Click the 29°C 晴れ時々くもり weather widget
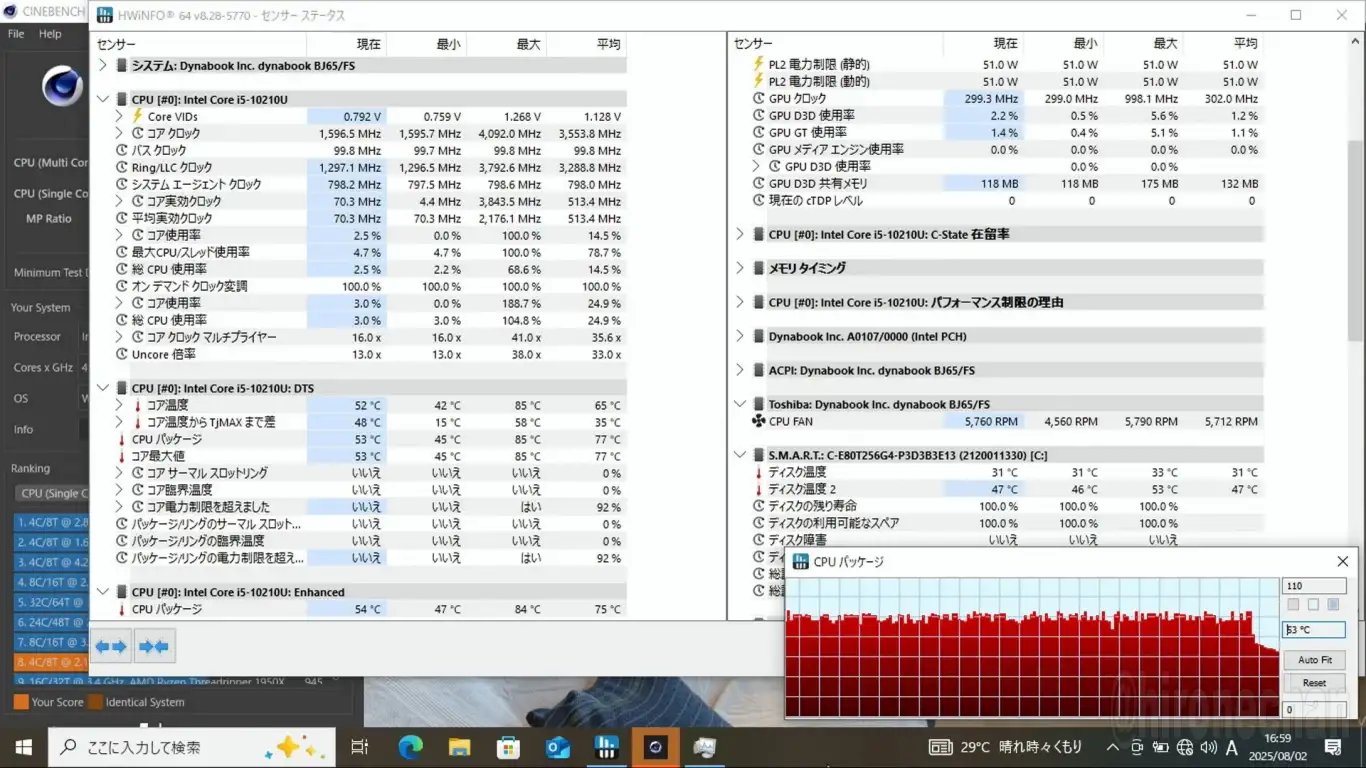The width and height of the screenshot is (1366, 768). pos(1006,747)
